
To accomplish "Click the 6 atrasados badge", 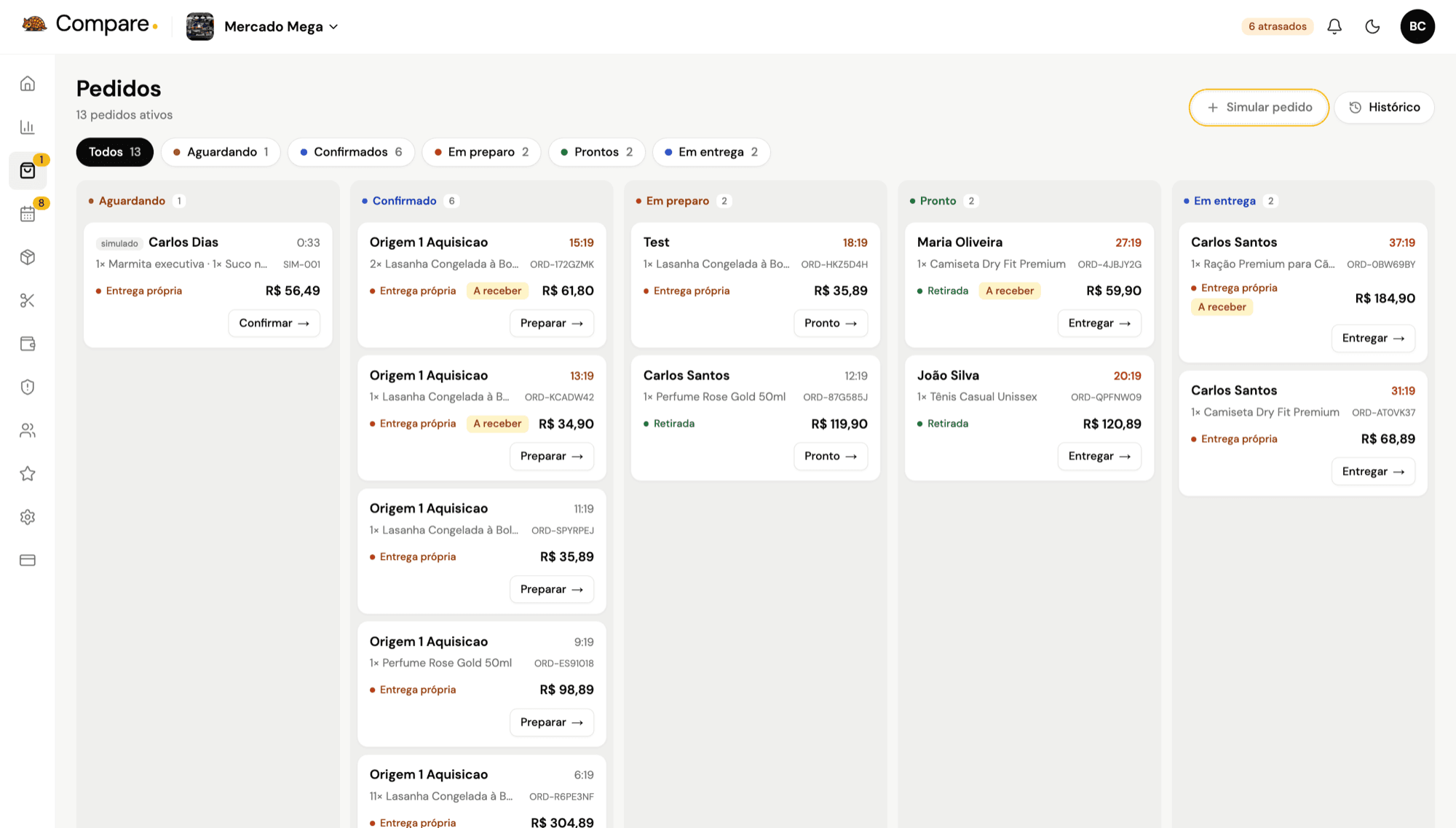I will point(1278,26).
